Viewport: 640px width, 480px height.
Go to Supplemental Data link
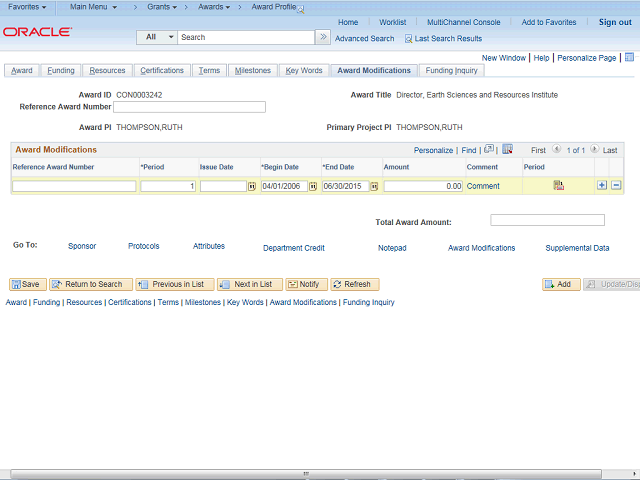click(577, 248)
